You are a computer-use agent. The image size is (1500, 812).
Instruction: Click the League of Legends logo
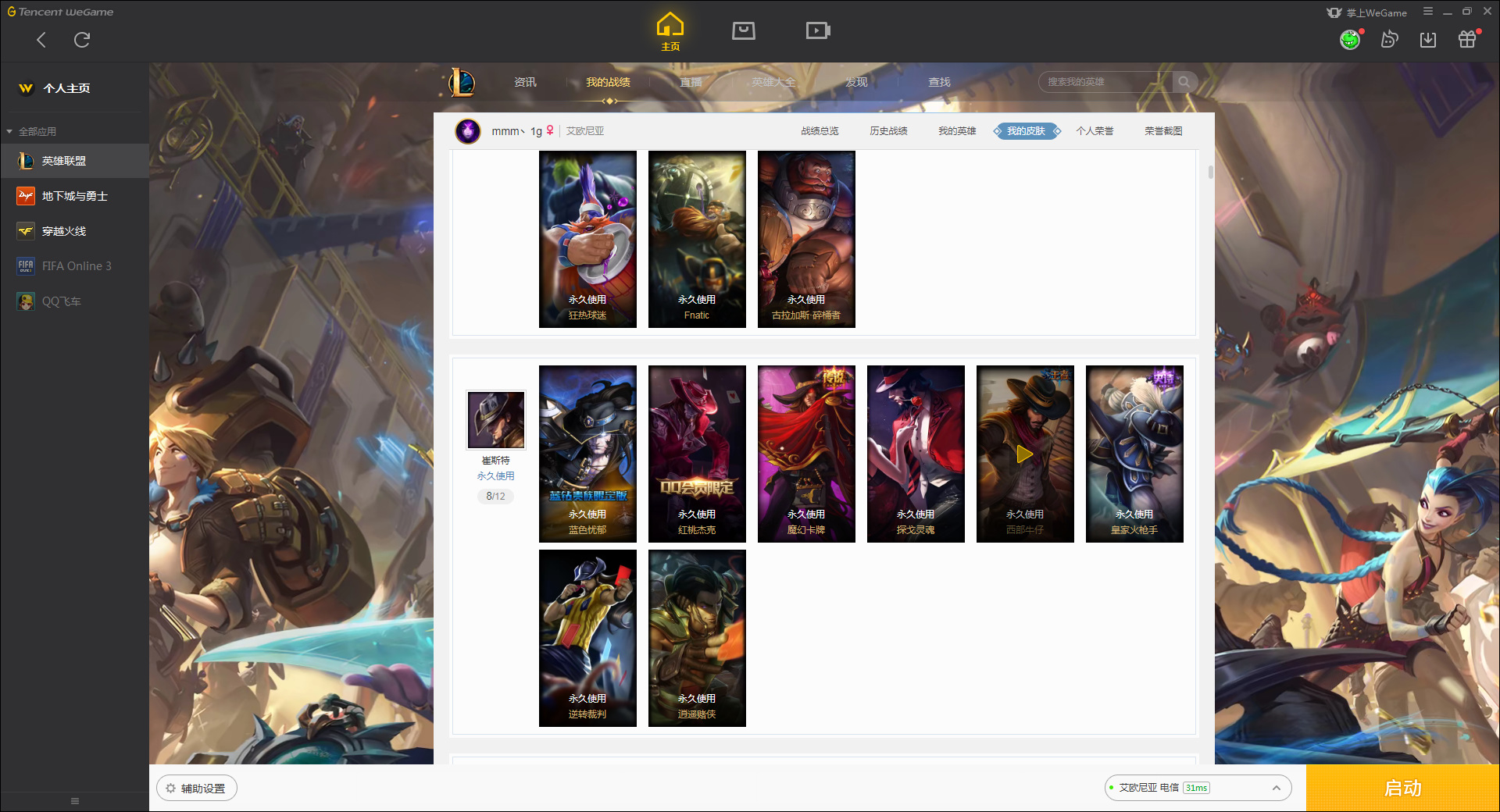pos(461,82)
